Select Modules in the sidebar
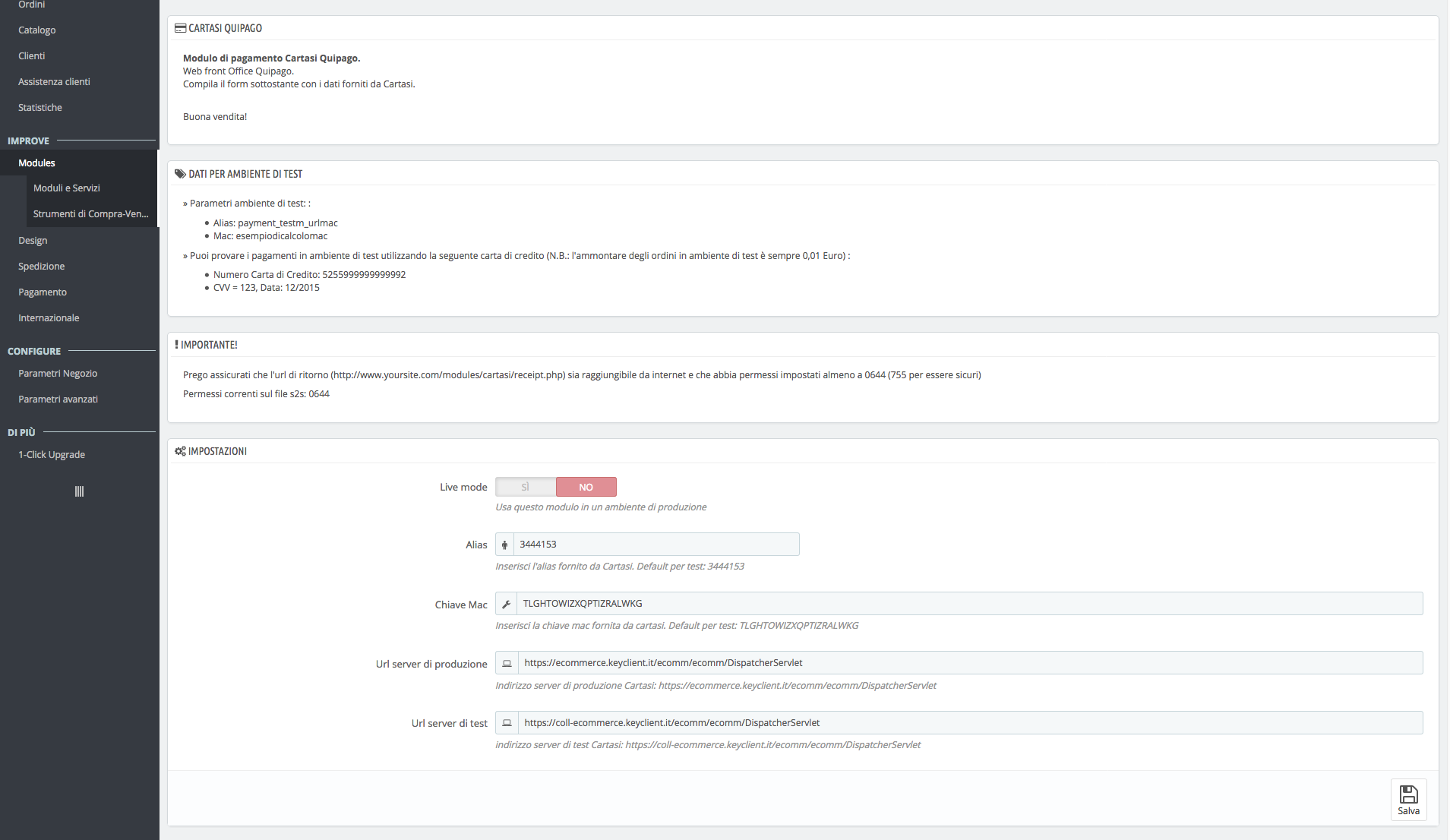 coord(36,163)
